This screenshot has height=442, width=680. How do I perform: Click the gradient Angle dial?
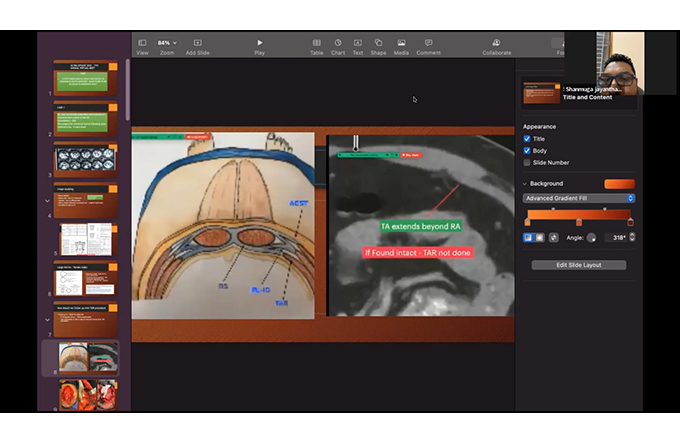pos(591,238)
